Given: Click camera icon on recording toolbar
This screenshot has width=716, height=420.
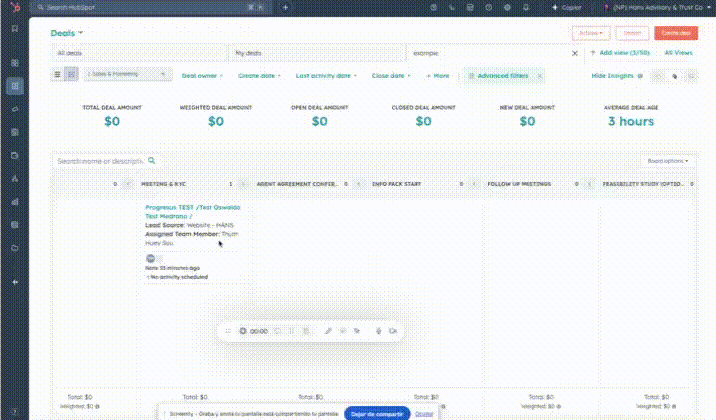Looking at the screenshot, I should (393, 330).
